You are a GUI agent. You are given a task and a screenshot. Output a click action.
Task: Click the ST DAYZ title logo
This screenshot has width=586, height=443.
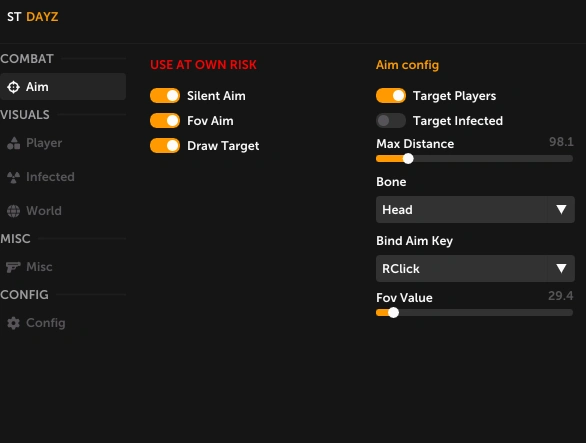(x=33, y=17)
